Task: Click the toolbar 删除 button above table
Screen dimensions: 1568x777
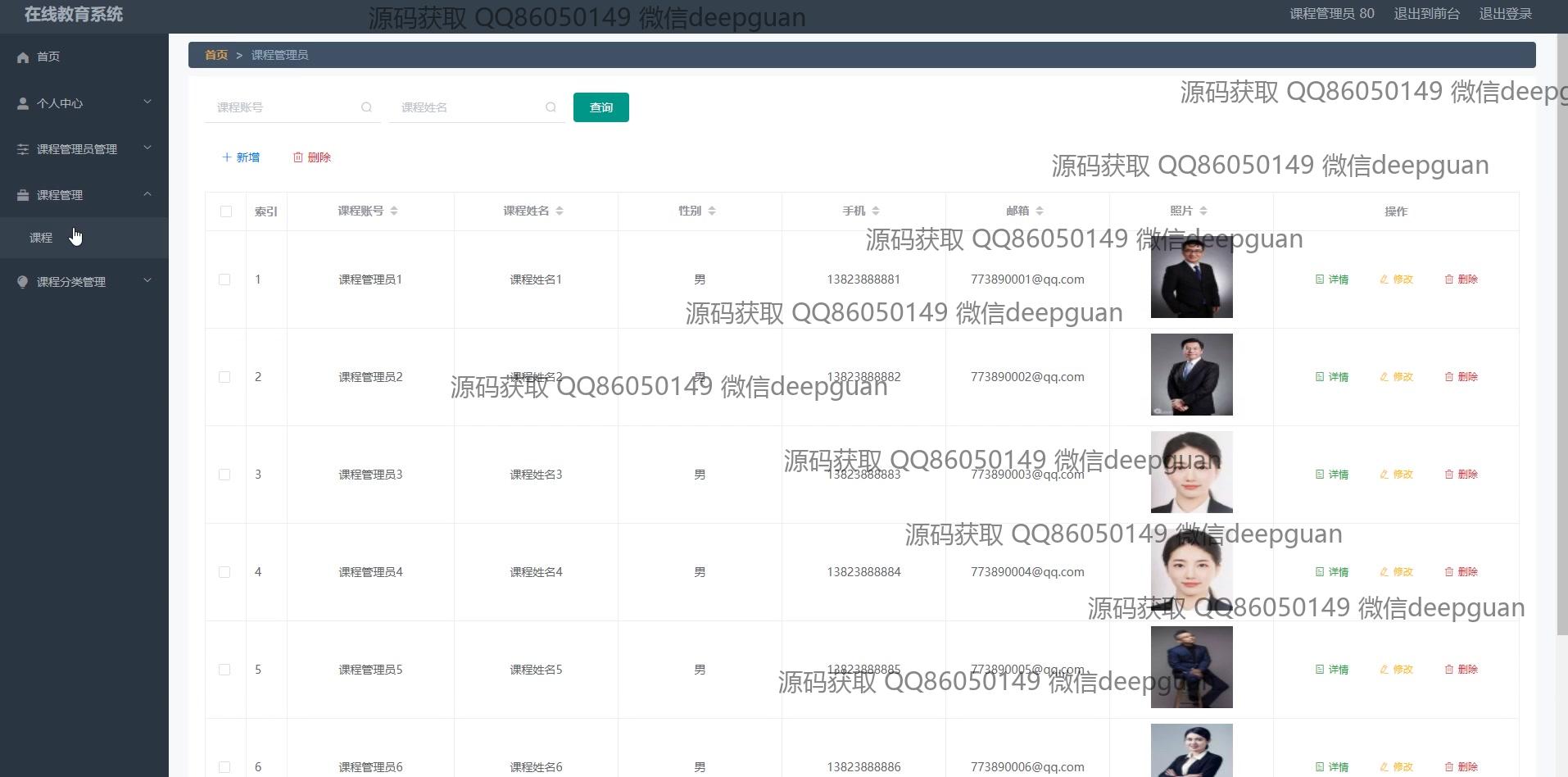Action: [312, 157]
